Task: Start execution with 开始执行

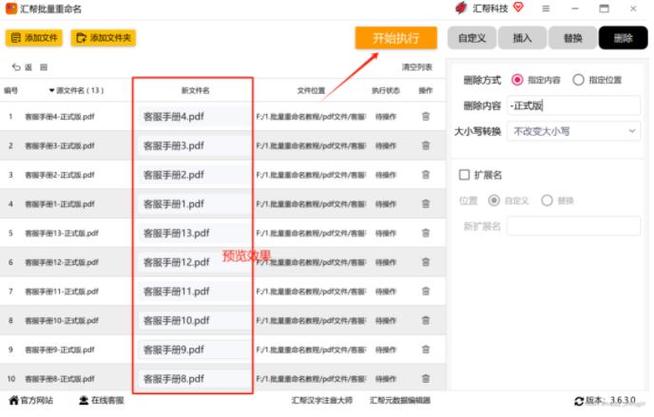Action: pyautogui.click(x=396, y=38)
